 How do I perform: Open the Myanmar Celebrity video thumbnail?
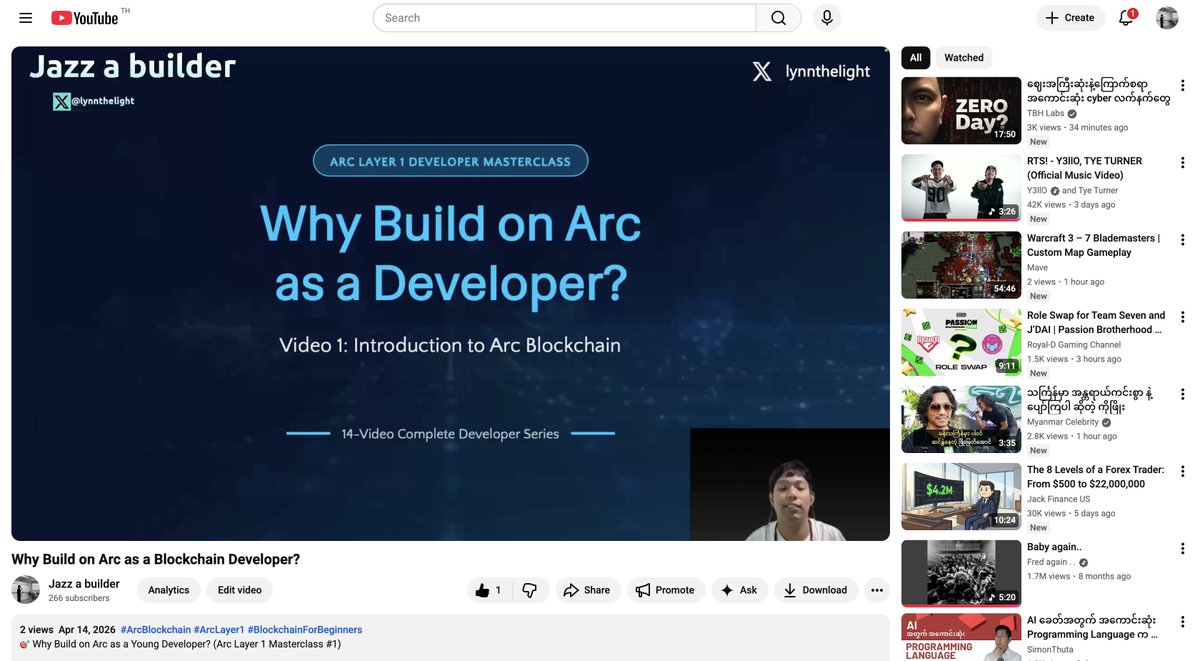point(961,419)
